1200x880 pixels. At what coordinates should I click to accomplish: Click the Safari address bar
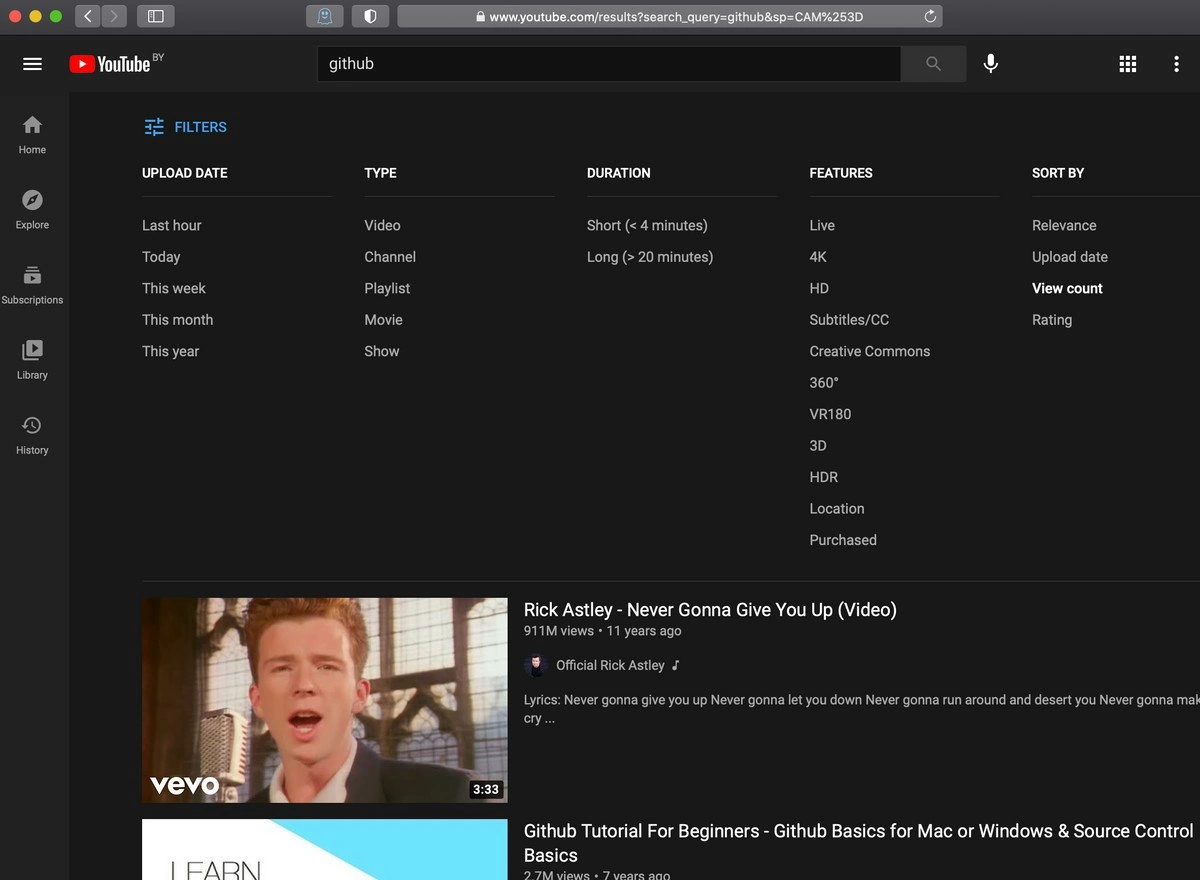669,16
